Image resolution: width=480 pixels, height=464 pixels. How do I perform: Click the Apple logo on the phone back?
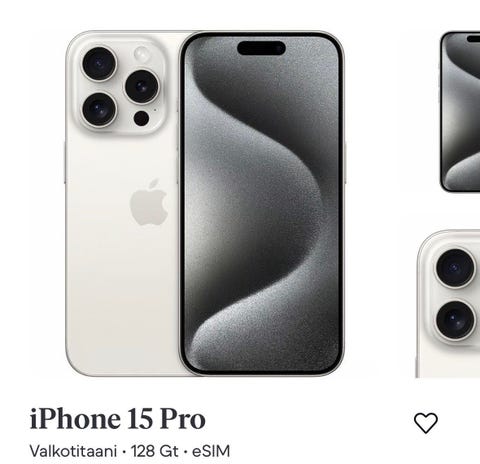click(x=149, y=203)
